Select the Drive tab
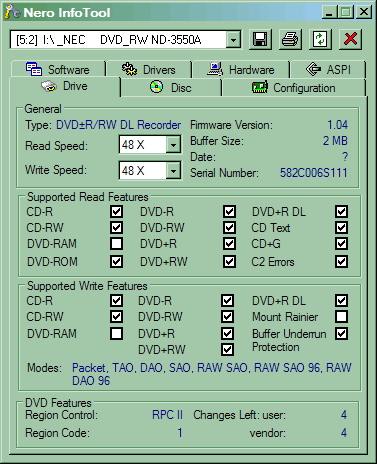Image resolution: width=377 pixels, height=464 pixels. coord(65,87)
